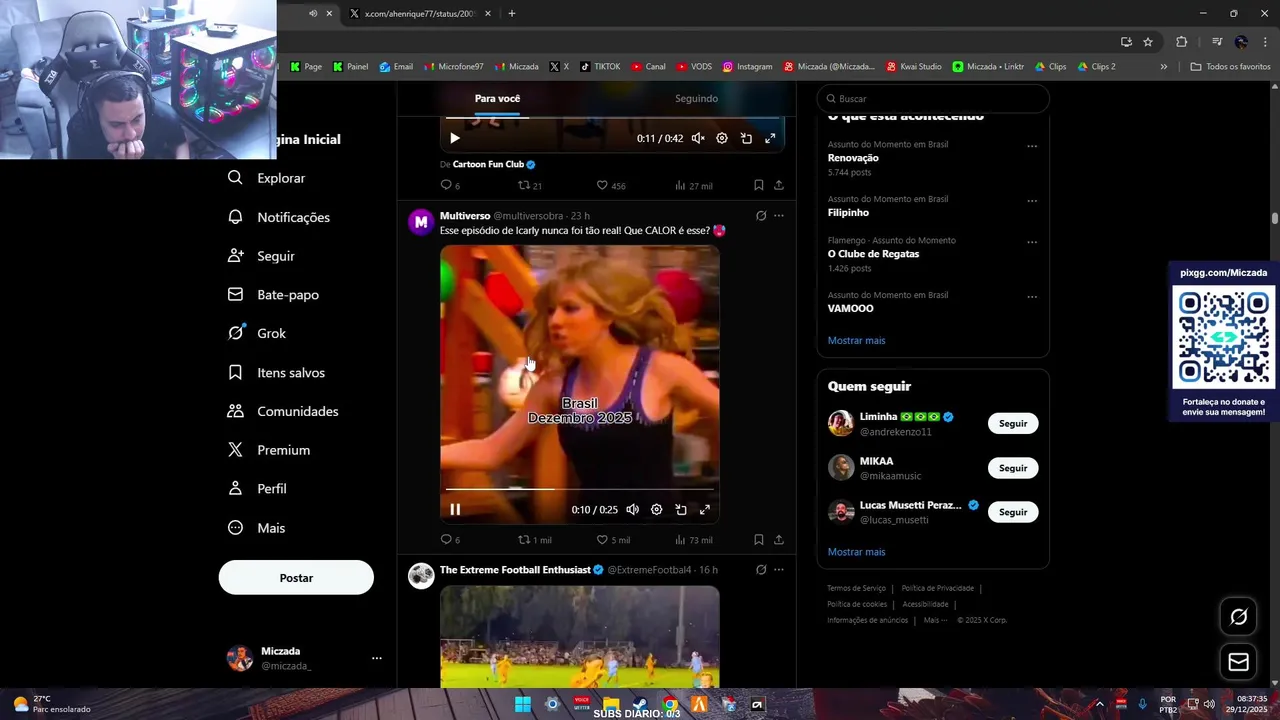Open Bate-papo messages

click(273, 295)
